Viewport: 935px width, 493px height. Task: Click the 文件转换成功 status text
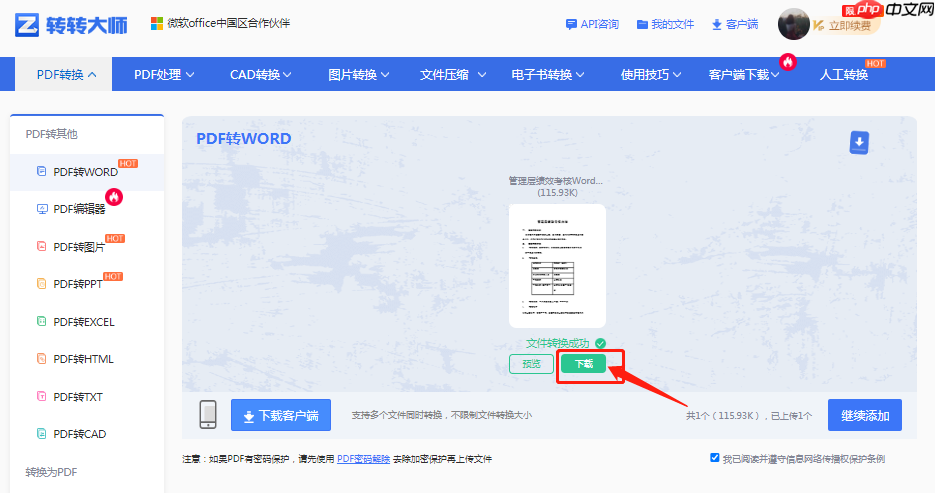[558, 343]
